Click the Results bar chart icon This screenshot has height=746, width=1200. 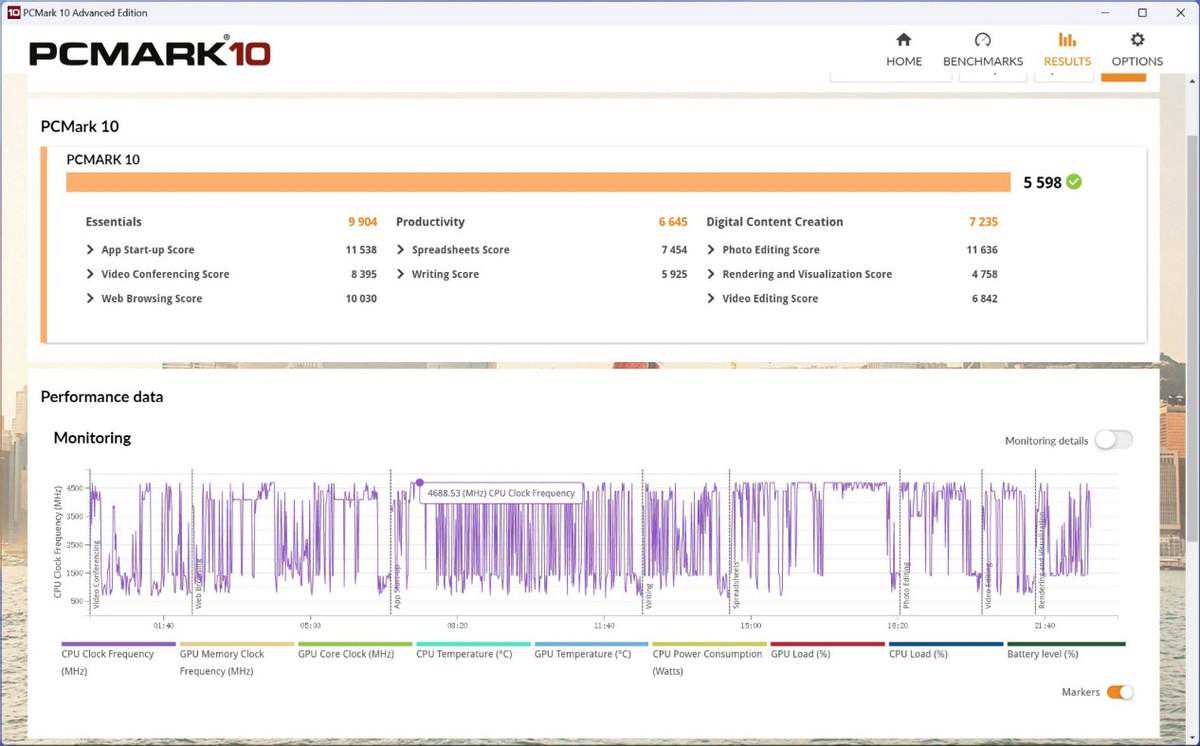tap(1067, 40)
